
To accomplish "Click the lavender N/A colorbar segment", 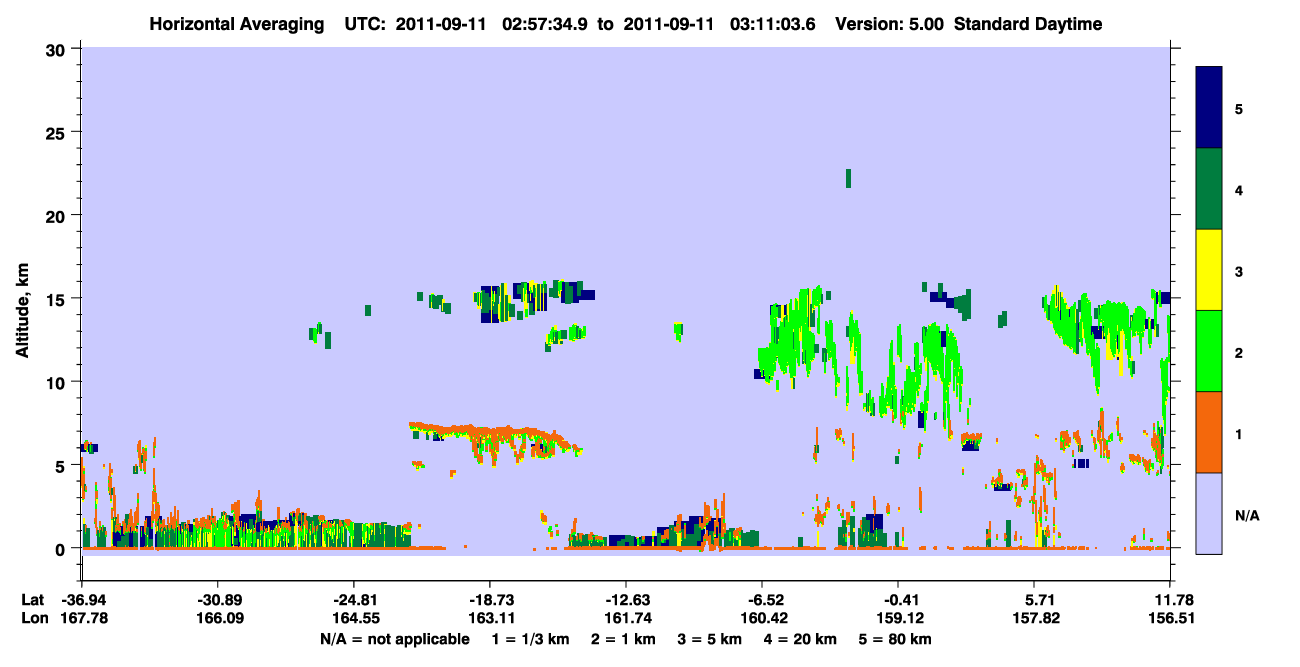I will pos(1209,513).
